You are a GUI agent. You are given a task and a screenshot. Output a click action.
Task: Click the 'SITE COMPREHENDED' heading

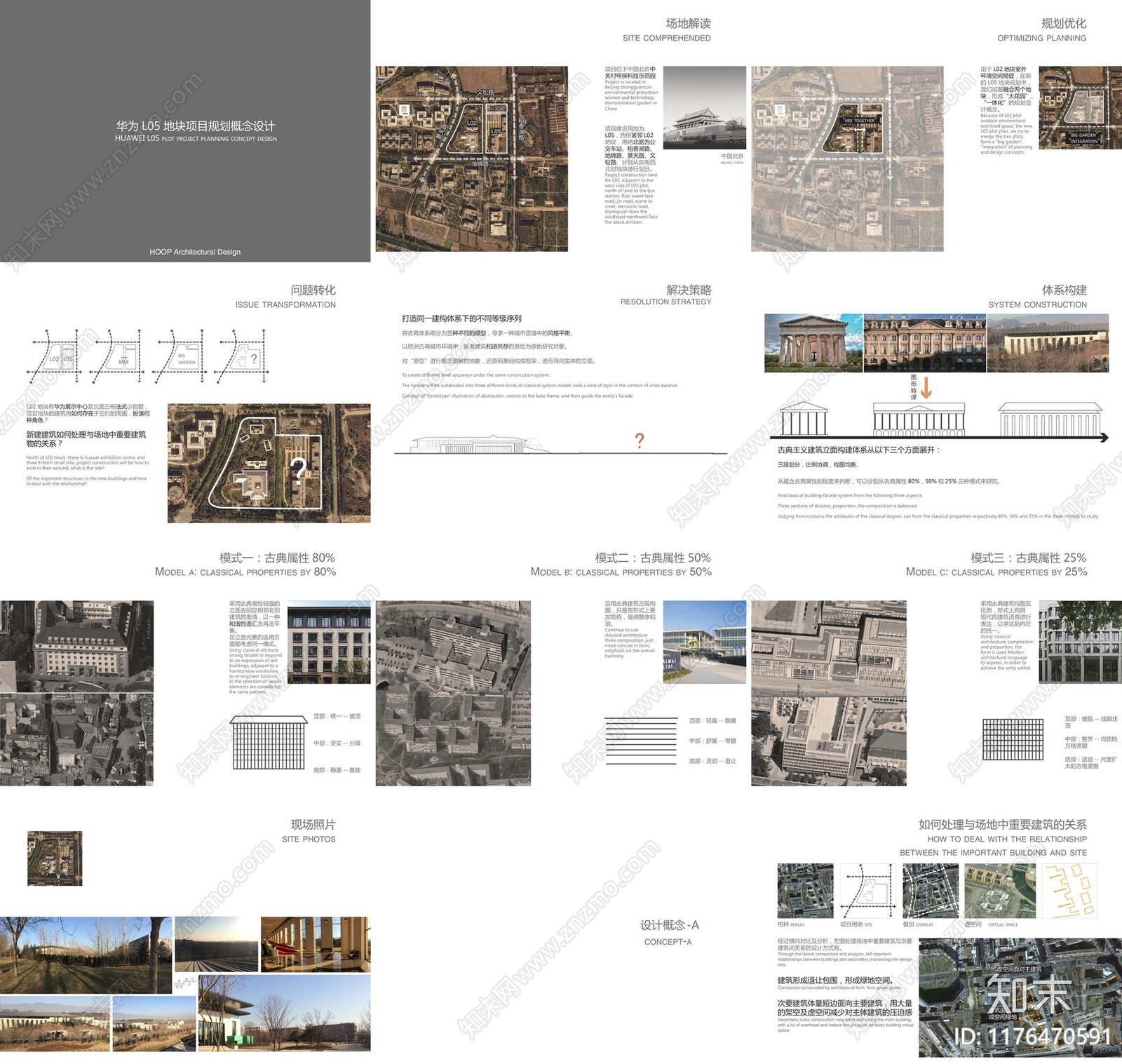tap(666, 38)
